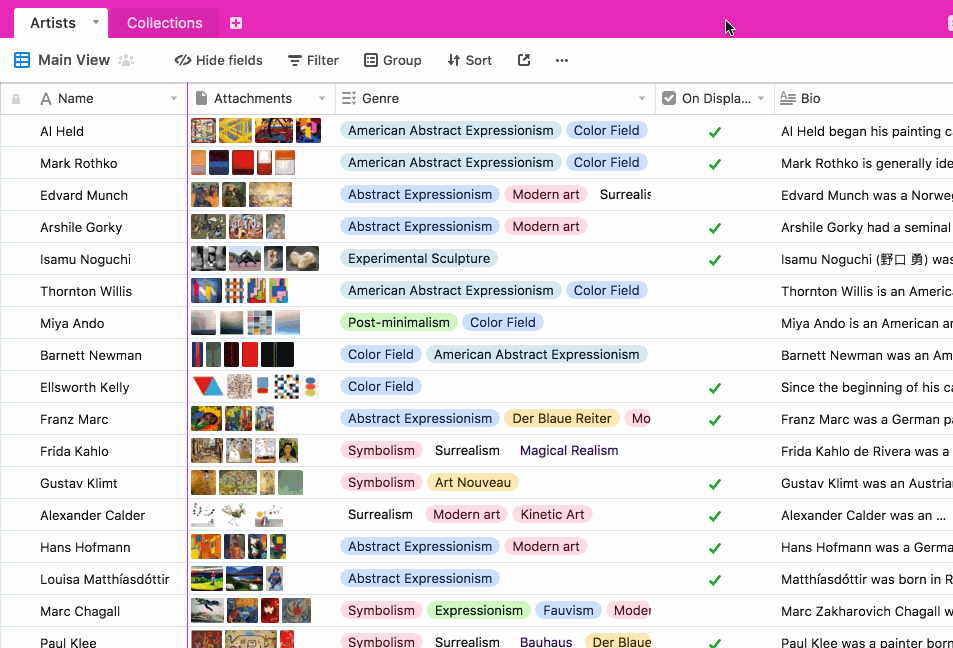This screenshot has width=953, height=648.
Task: Uncheck On Display for Isamu Noguchi
Action: 715,260
